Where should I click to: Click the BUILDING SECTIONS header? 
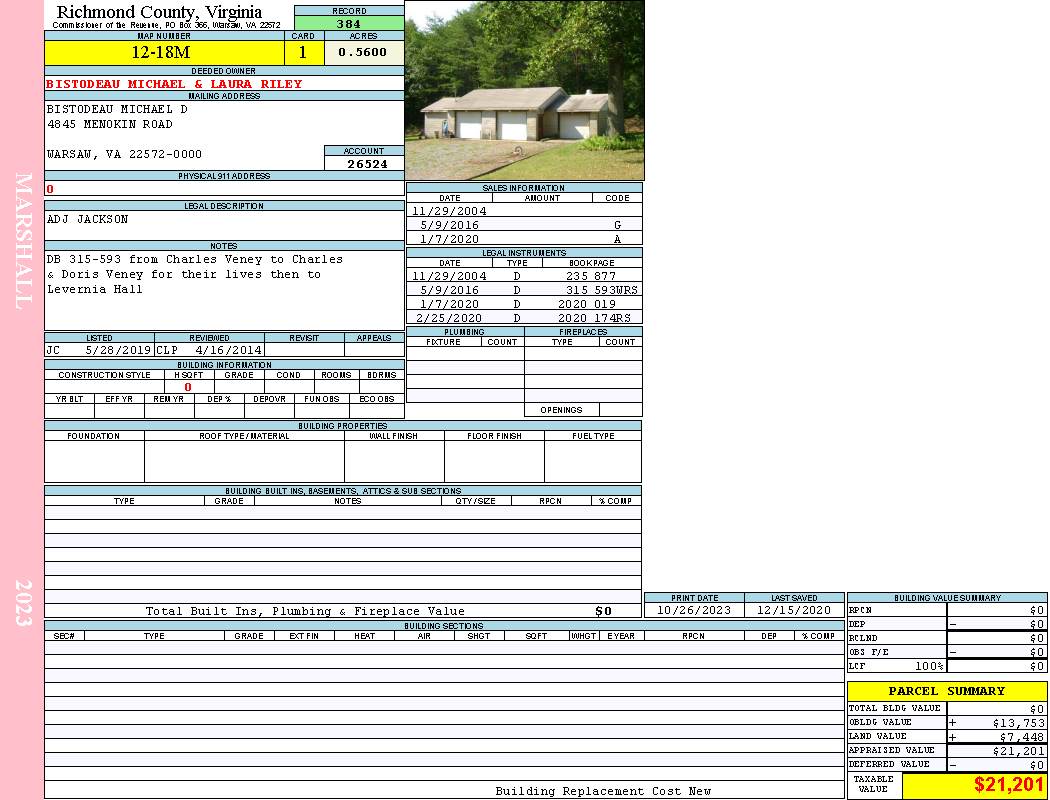[x=443, y=626]
